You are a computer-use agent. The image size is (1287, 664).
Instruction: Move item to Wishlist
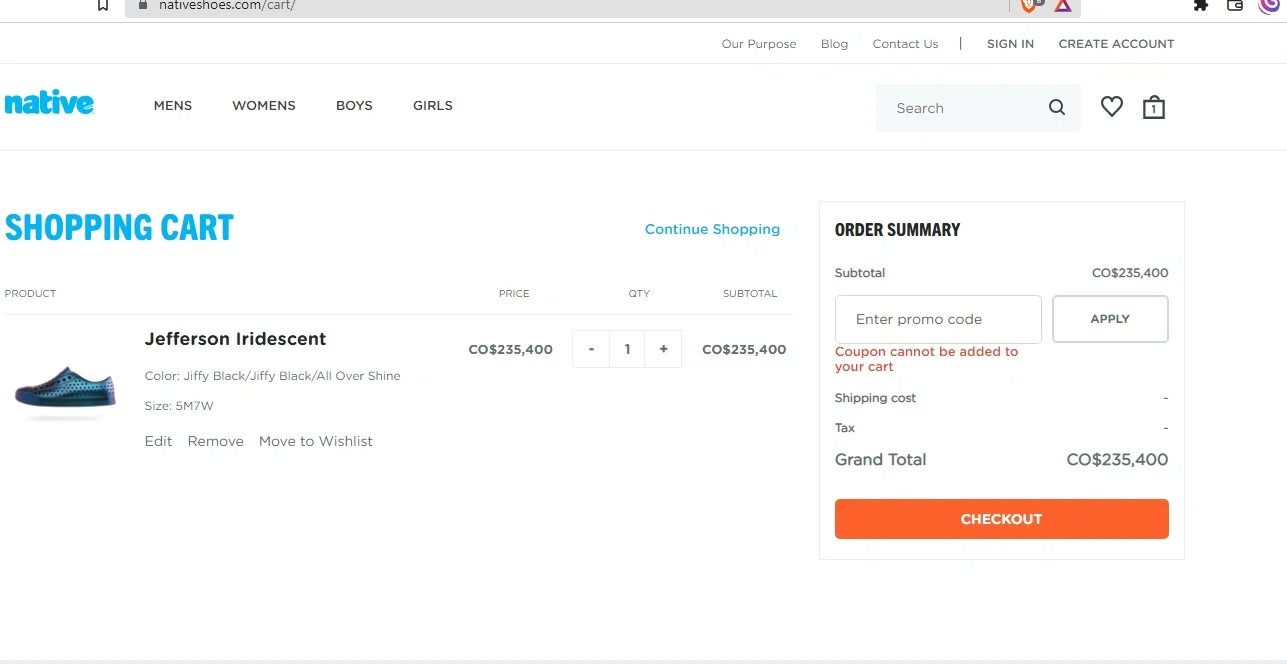click(315, 441)
